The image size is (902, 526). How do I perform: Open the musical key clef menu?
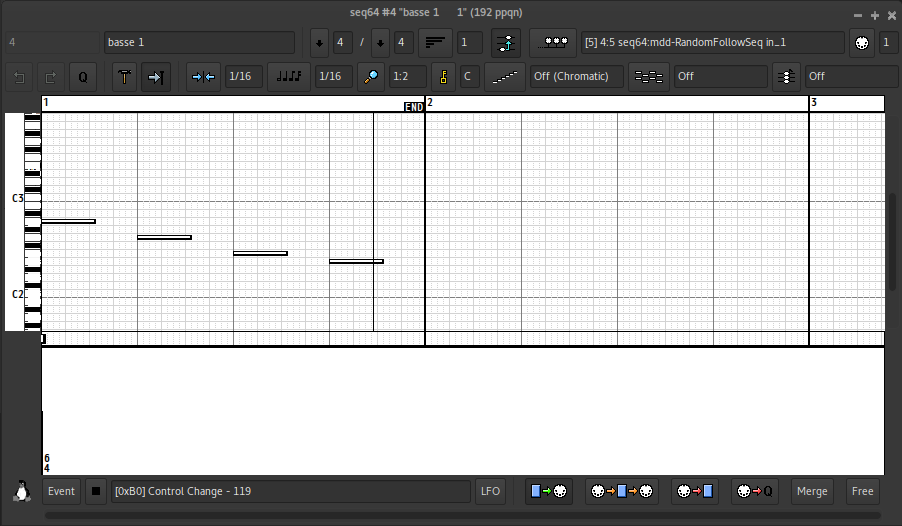tap(444, 77)
